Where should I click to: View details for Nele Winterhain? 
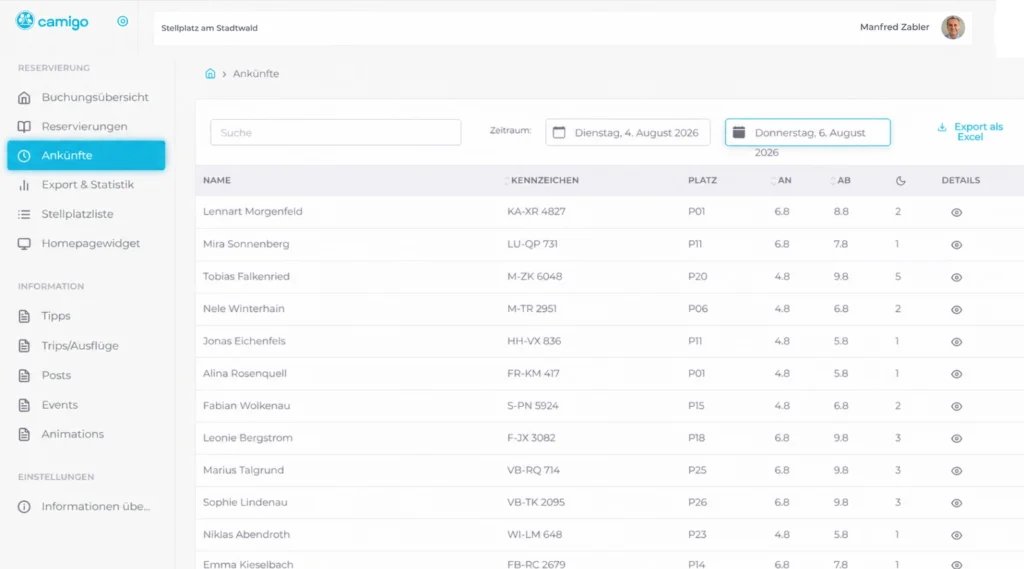[956, 310]
